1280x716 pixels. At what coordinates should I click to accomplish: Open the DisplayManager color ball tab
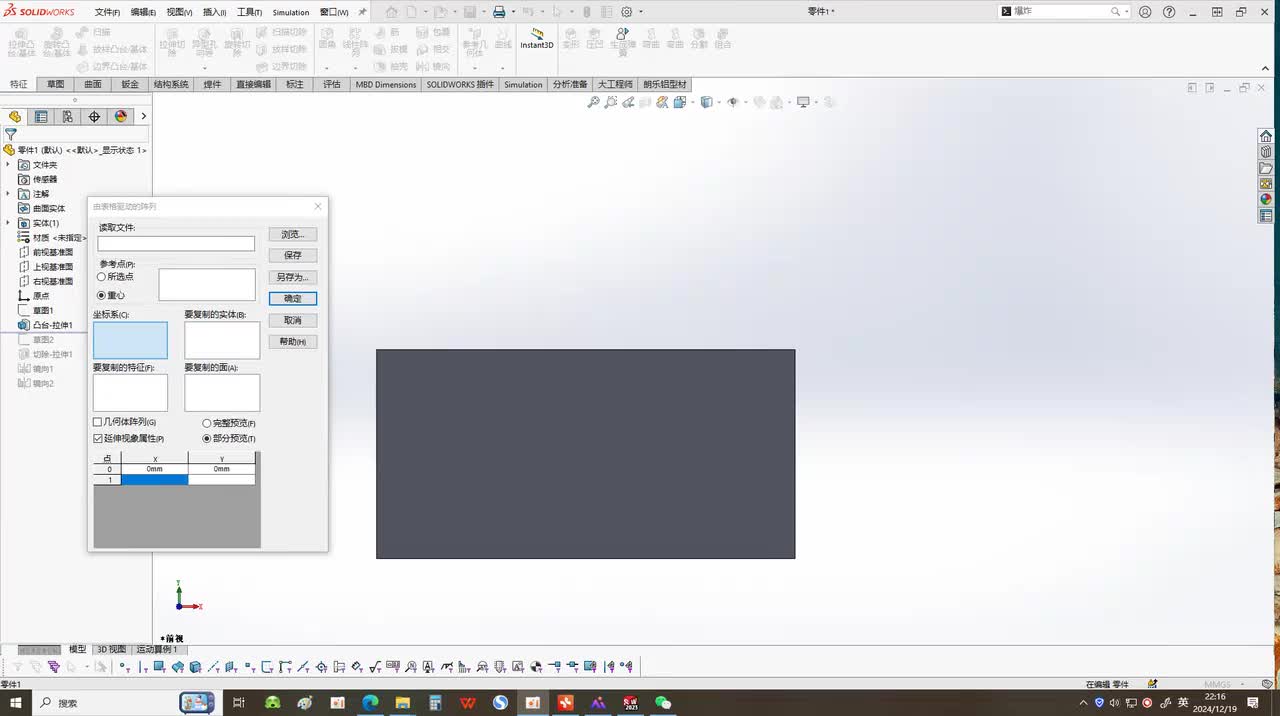point(121,116)
